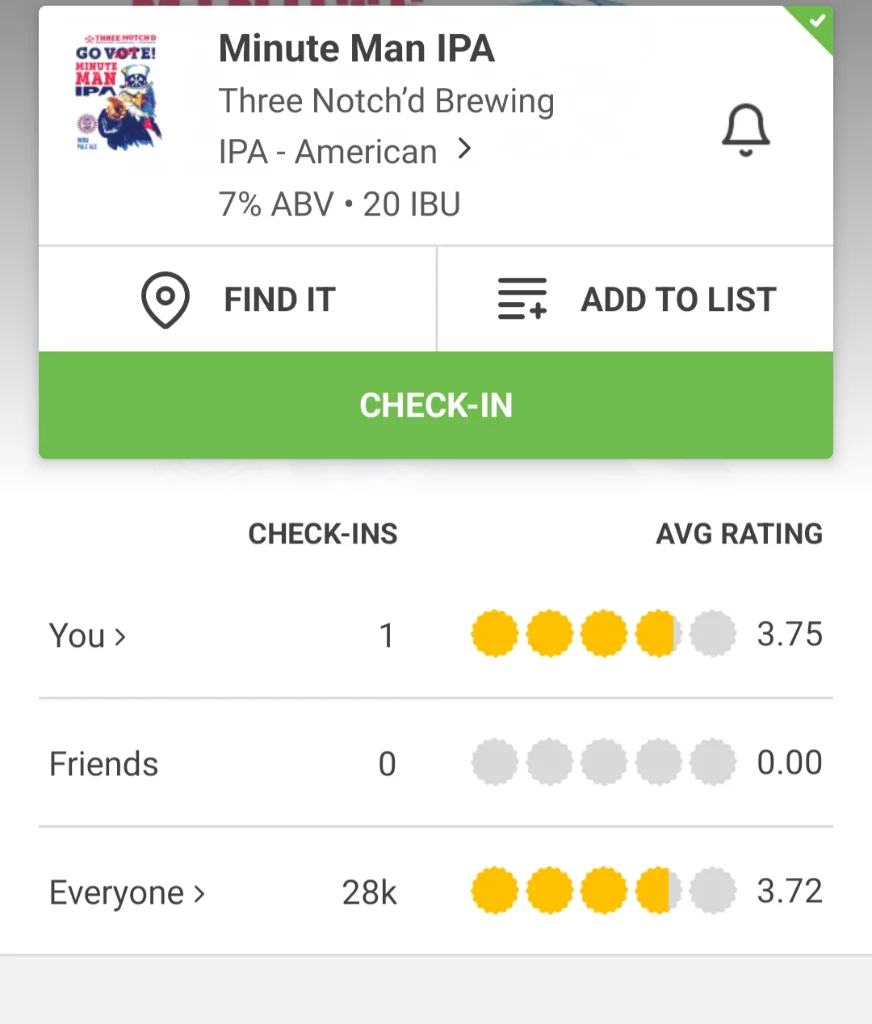Tap Everyone's 3.72 star rating
Screen dimensions: 872x1024
coord(603,891)
